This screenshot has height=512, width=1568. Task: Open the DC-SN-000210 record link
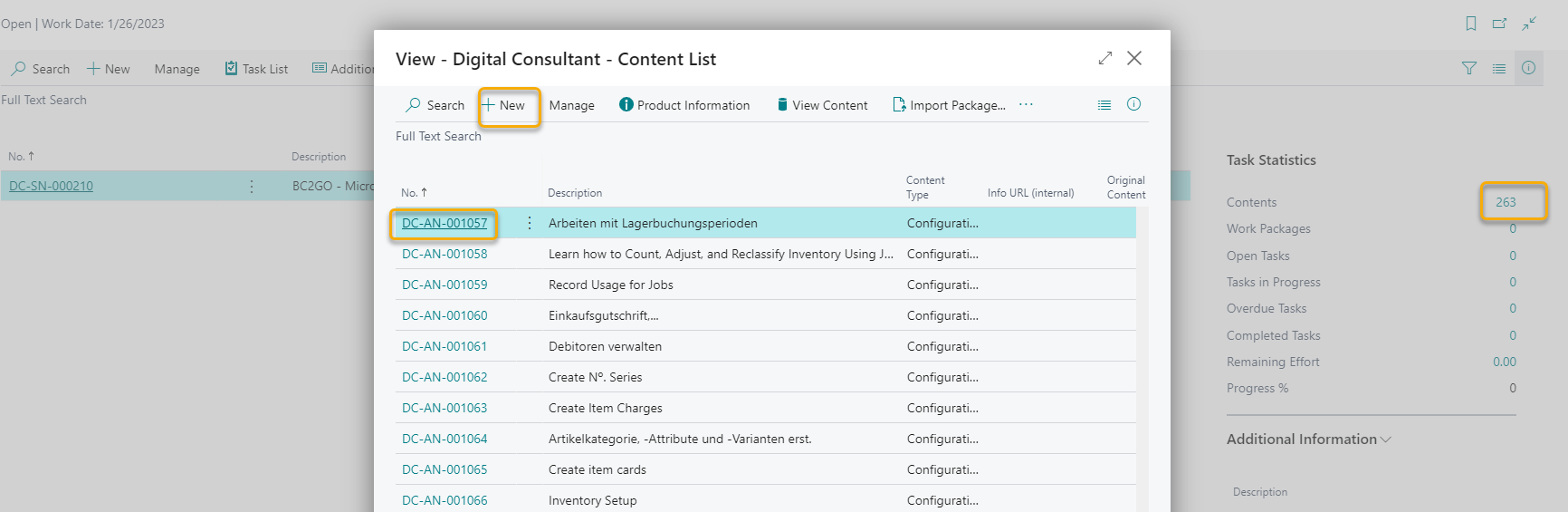coord(51,186)
